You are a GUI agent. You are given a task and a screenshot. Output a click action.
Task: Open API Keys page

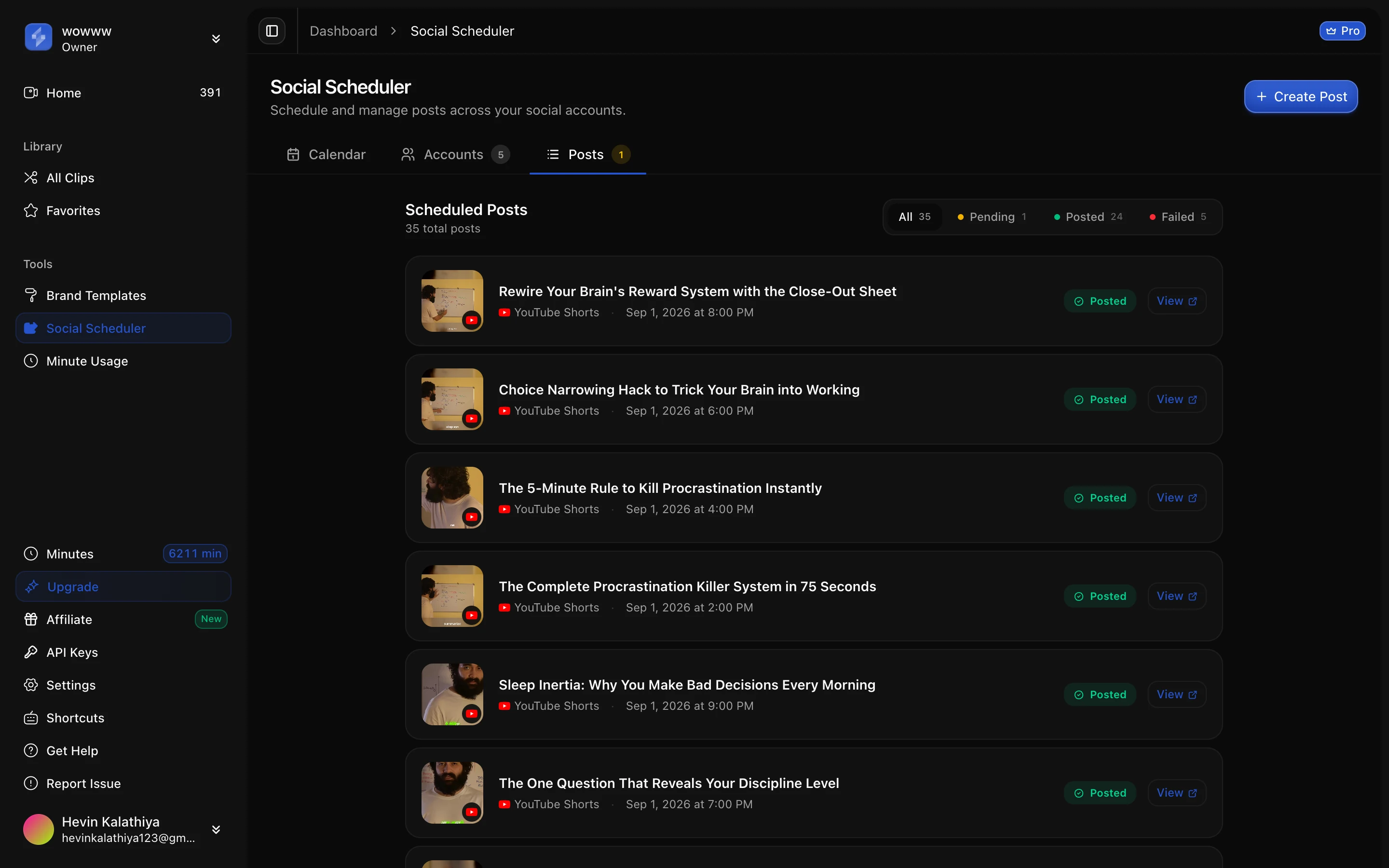[123, 652]
